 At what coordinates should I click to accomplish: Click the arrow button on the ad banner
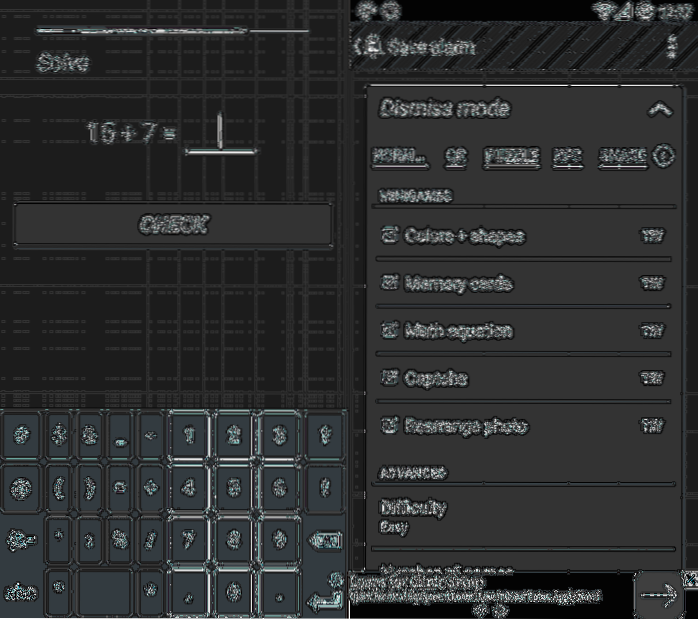658,594
